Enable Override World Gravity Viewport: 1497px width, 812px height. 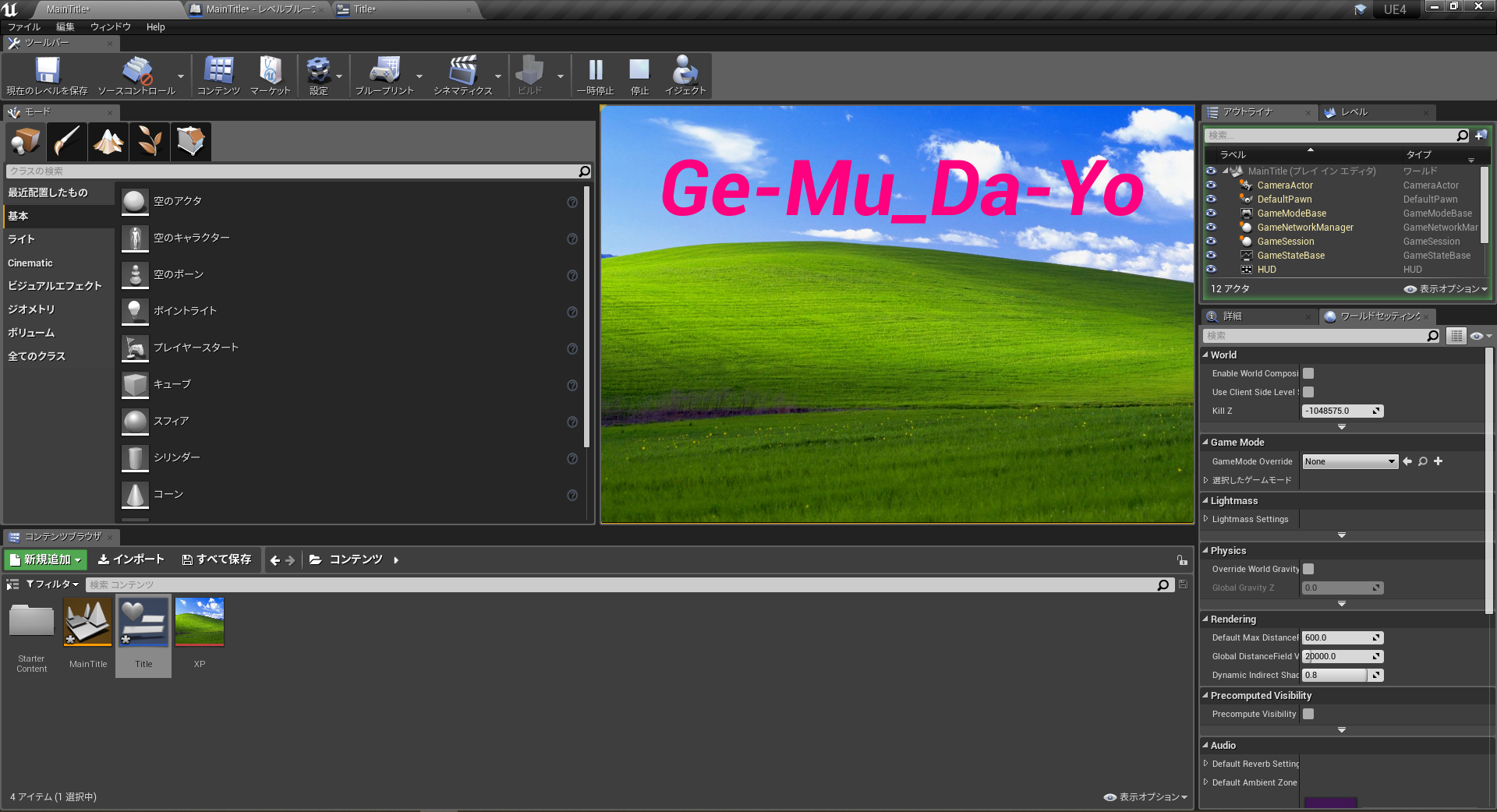pos(1308,569)
